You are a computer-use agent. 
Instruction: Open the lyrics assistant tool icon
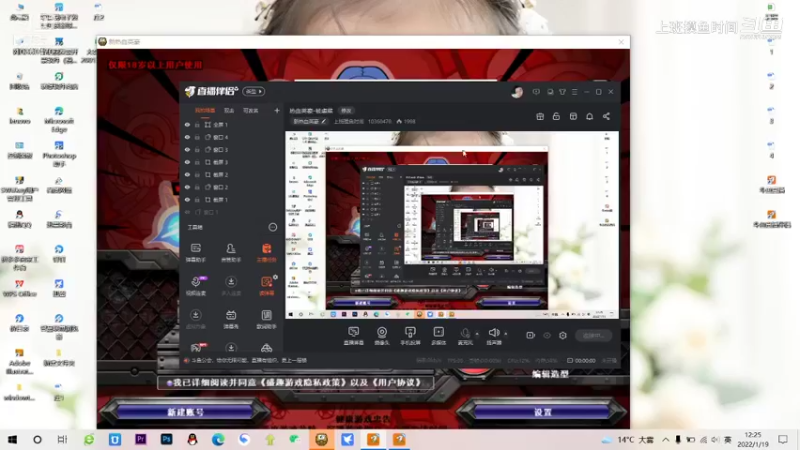coord(266,319)
